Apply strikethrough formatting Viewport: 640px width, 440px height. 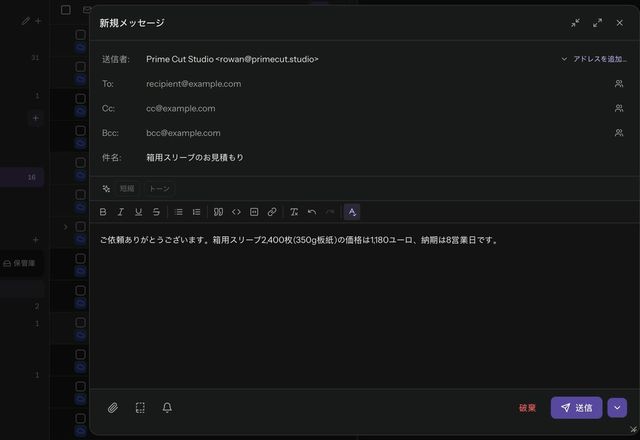[x=156, y=212]
